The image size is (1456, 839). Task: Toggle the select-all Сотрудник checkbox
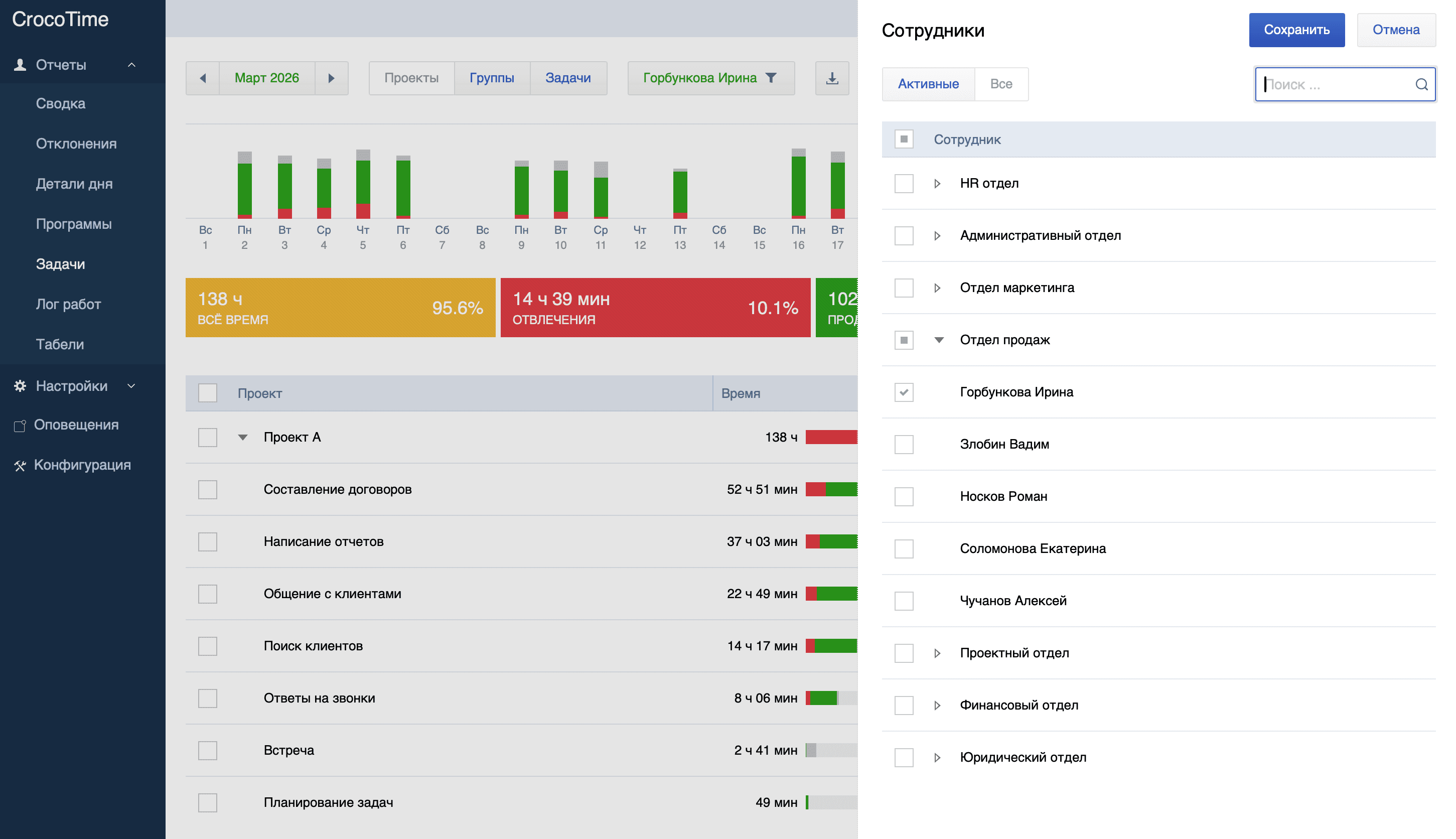[904, 139]
